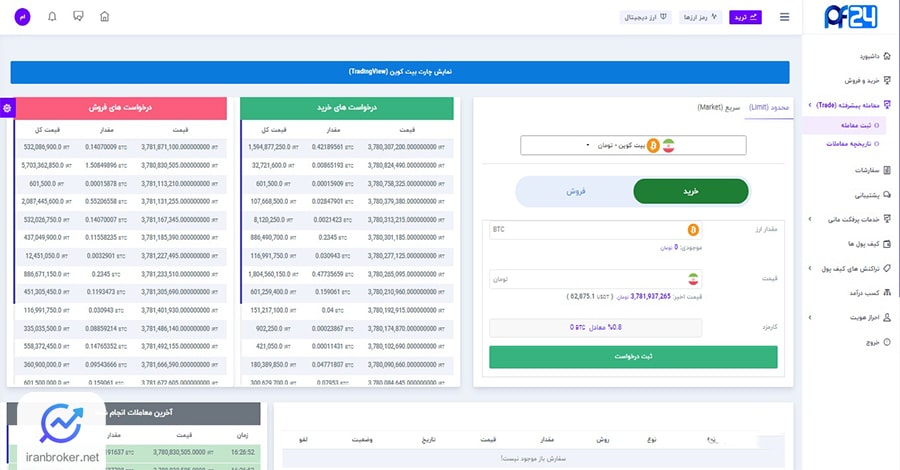Click the home icon in top bar
900x470 pixels.
coord(104,17)
